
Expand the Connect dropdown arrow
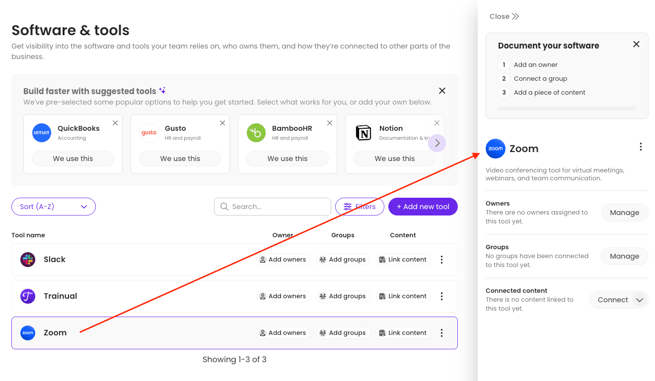(x=639, y=300)
